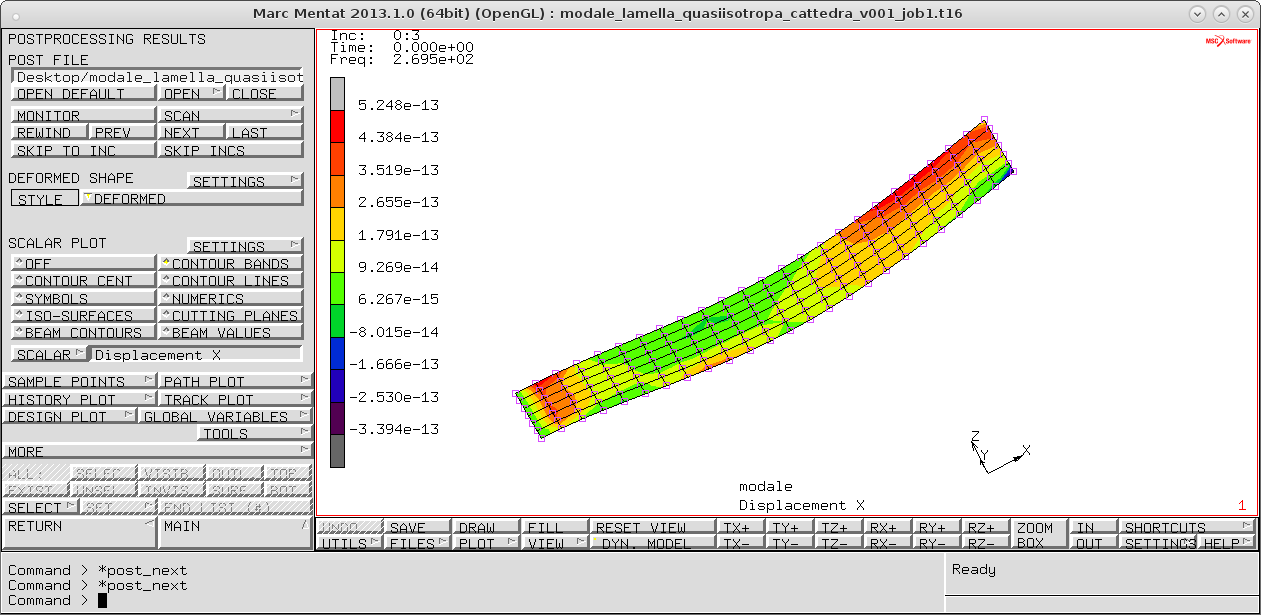Image resolution: width=1261 pixels, height=615 pixels.
Task: Select BEAM CONTOURS plot style
Action: [83, 332]
